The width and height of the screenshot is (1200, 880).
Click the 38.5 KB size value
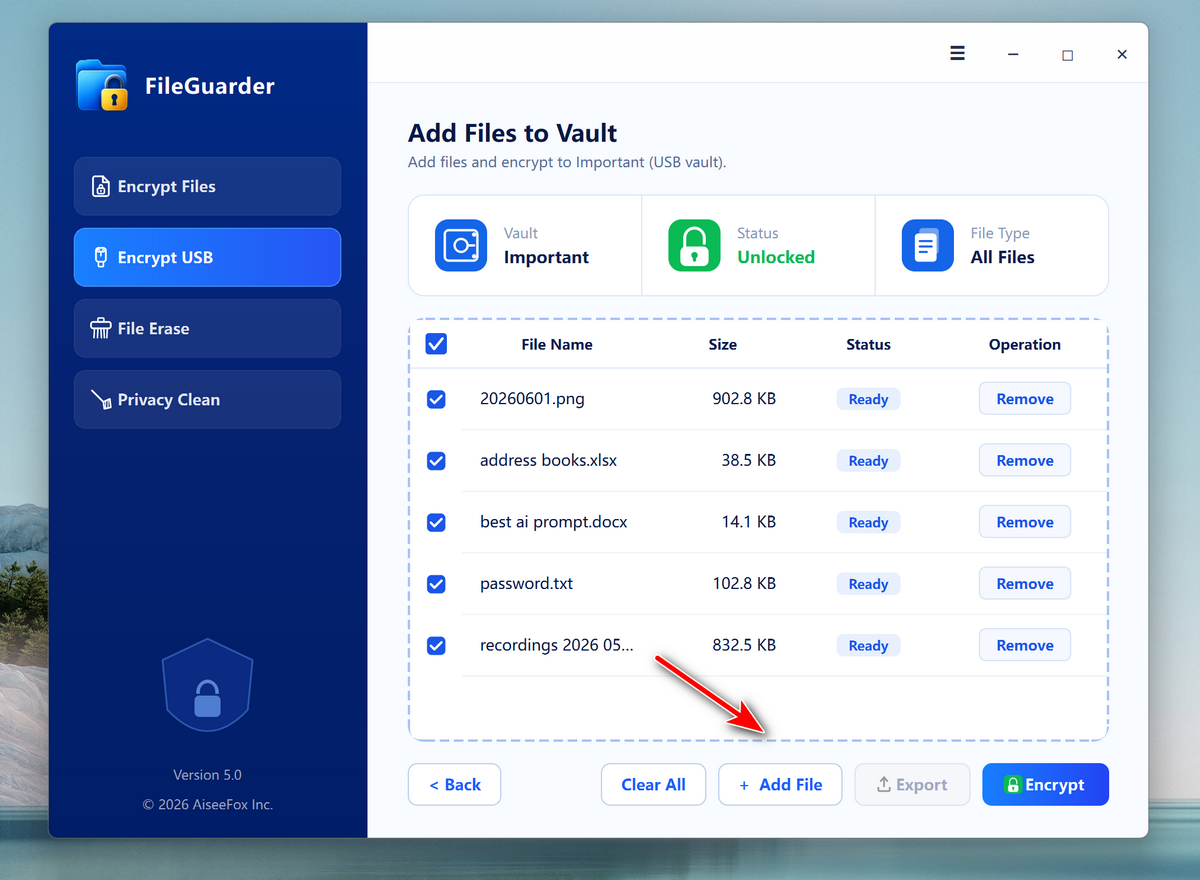click(x=749, y=461)
